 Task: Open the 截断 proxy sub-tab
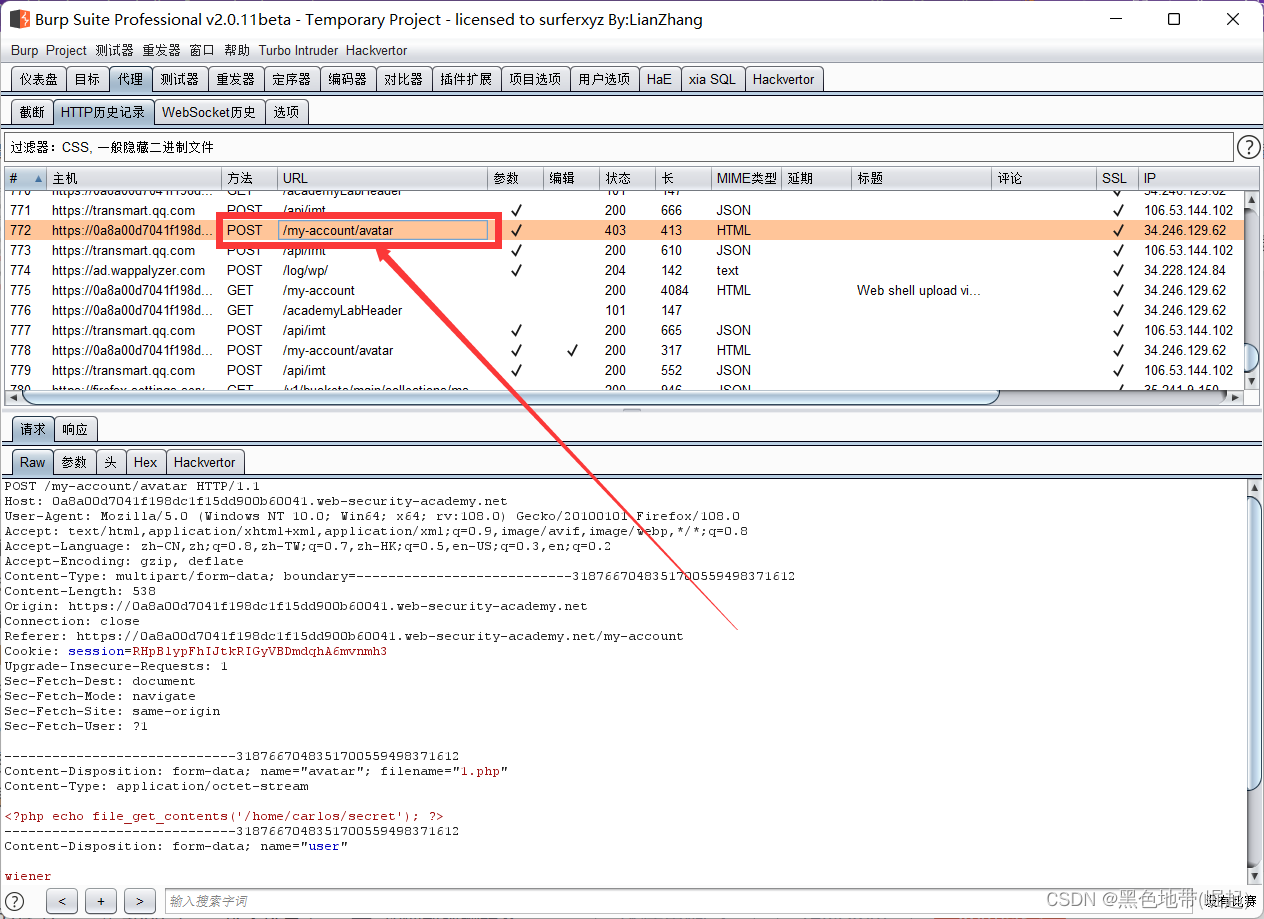[x=32, y=112]
